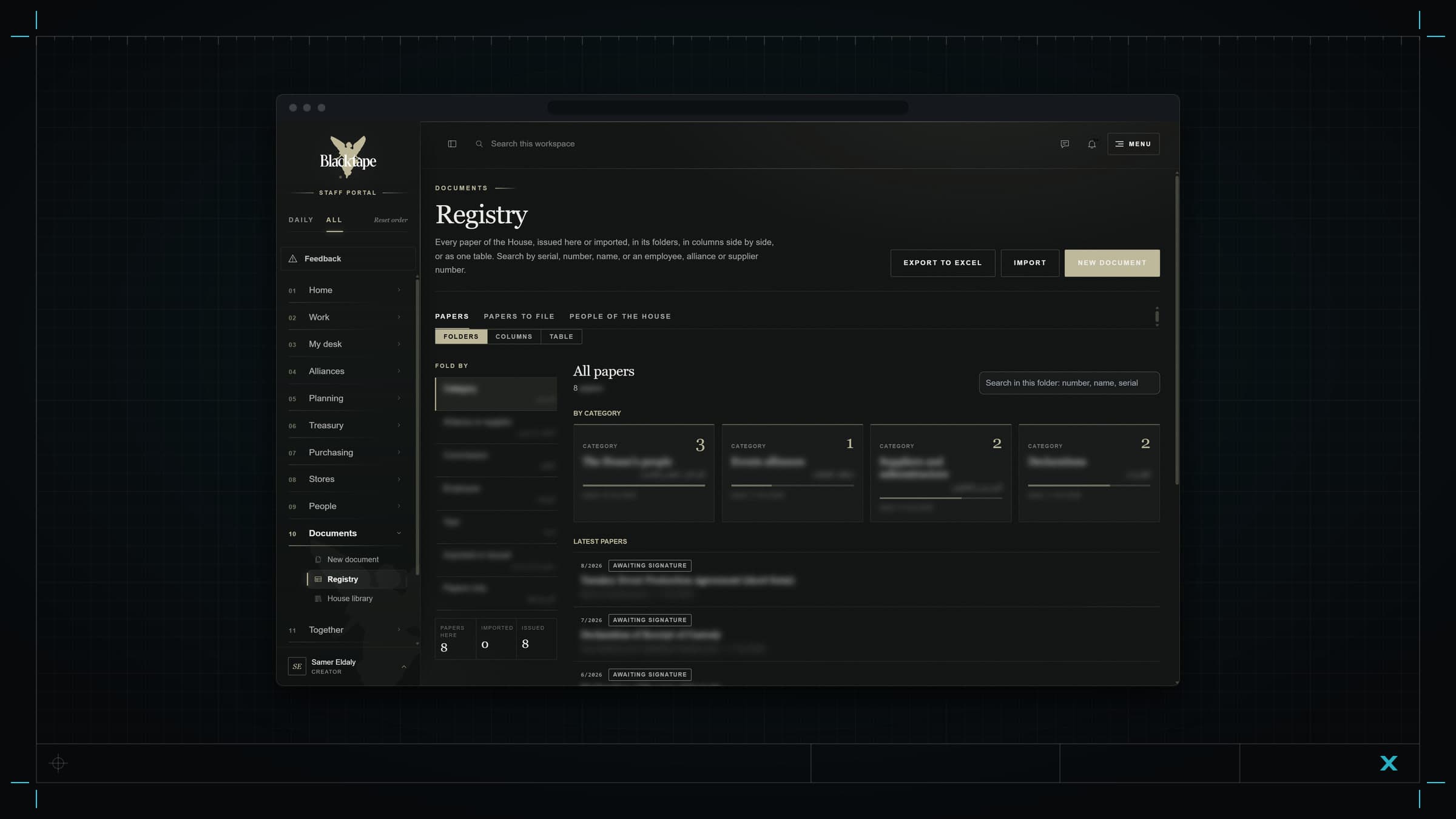The width and height of the screenshot is (1456, 819).
Task: Open the messages chat icon
Action: [1065, 144]
